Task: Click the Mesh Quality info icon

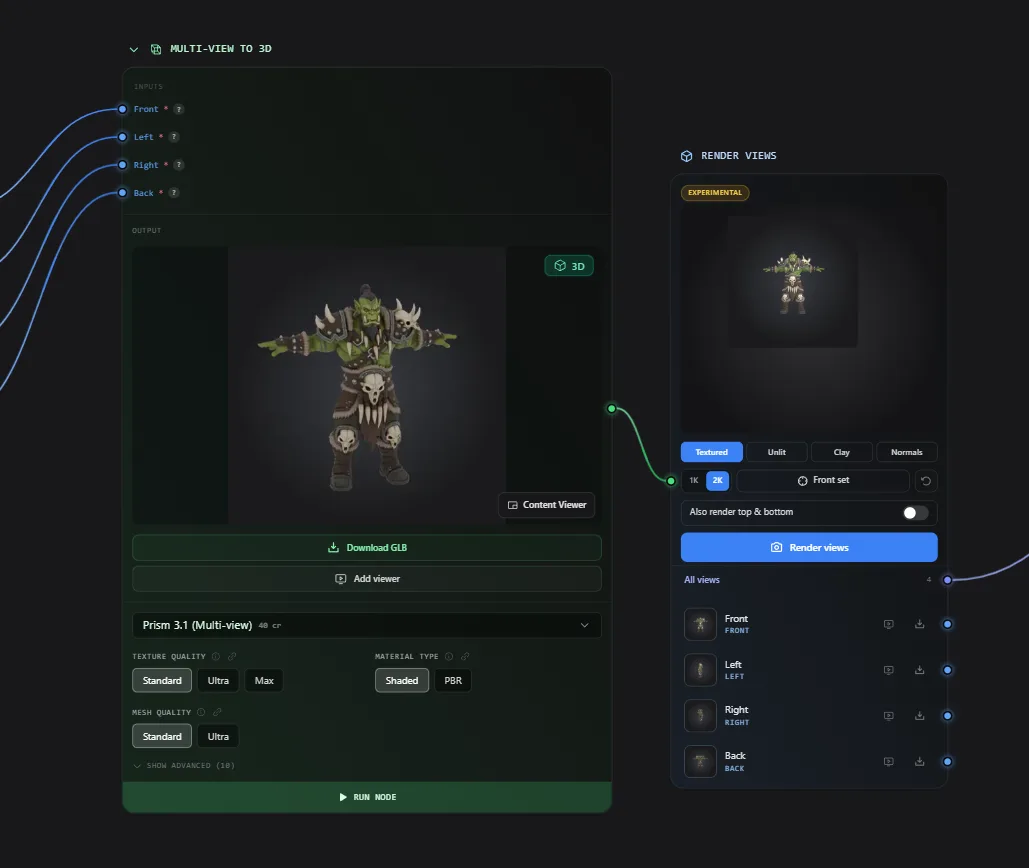Action: (x=201, y=713)
